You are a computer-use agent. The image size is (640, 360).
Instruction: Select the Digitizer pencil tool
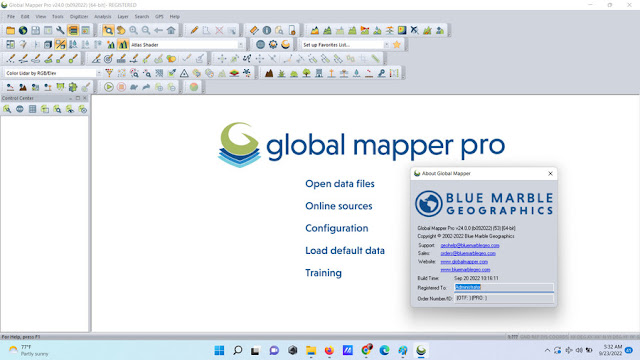coord(194,30)
